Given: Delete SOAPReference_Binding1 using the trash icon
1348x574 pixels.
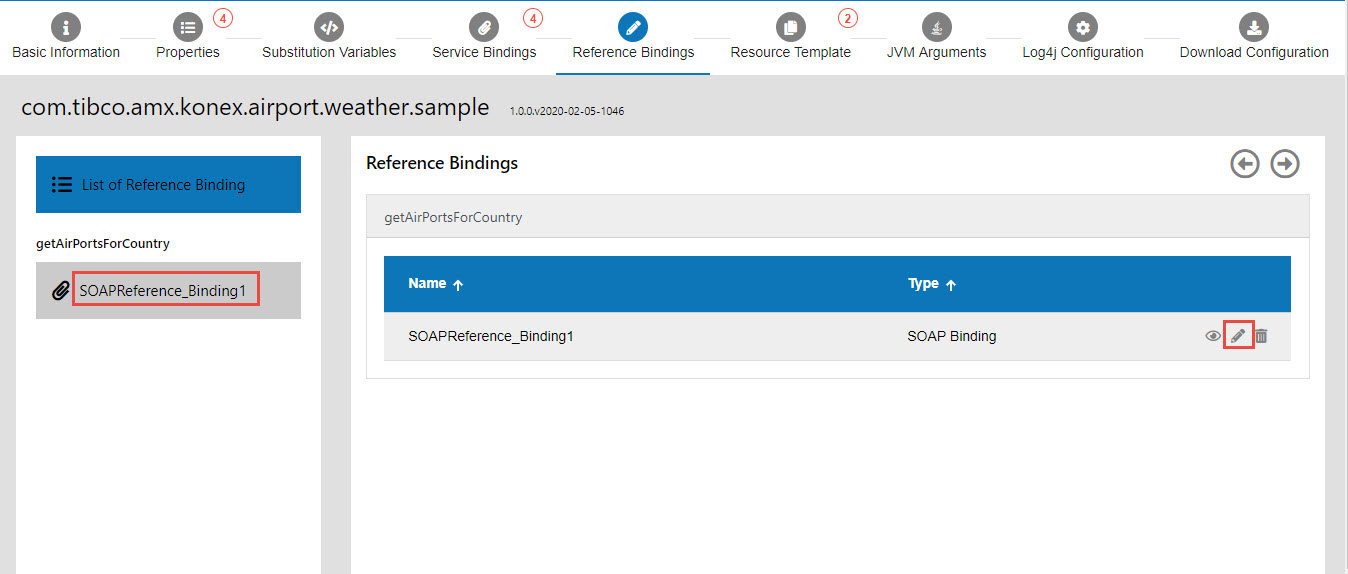Looking at the screenshot, I should click(x=1261, y=336).
